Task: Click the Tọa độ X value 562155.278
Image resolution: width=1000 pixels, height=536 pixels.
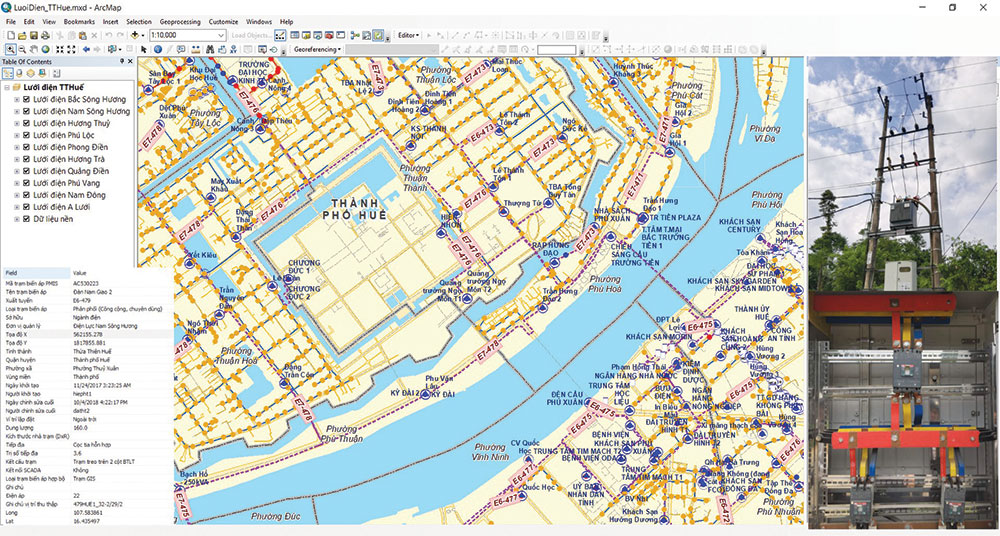Action: [x=89, y=334]
